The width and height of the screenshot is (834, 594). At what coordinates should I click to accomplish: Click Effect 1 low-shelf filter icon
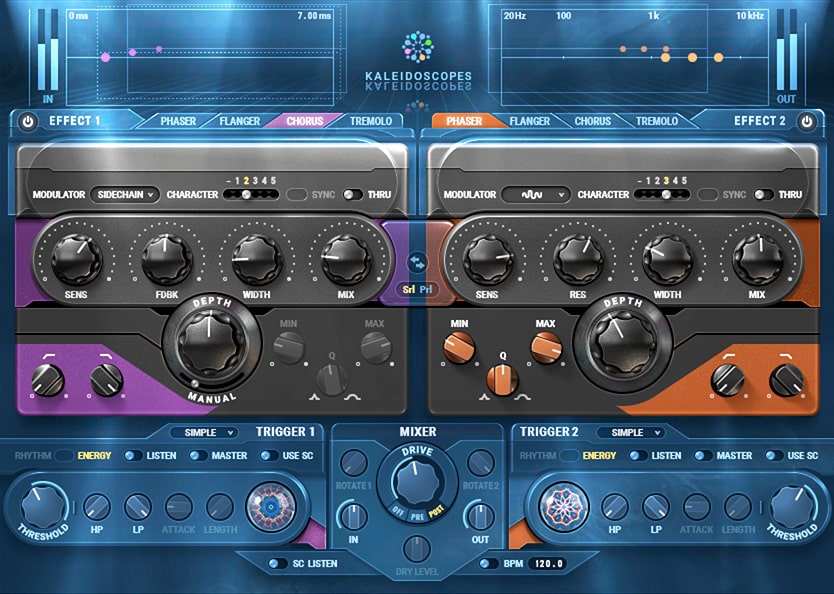pyautogui.click(x=51, y=355)
